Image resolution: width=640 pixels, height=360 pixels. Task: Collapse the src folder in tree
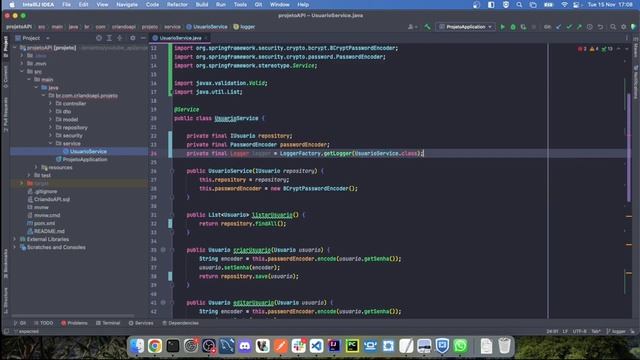(x=22, y=71)
